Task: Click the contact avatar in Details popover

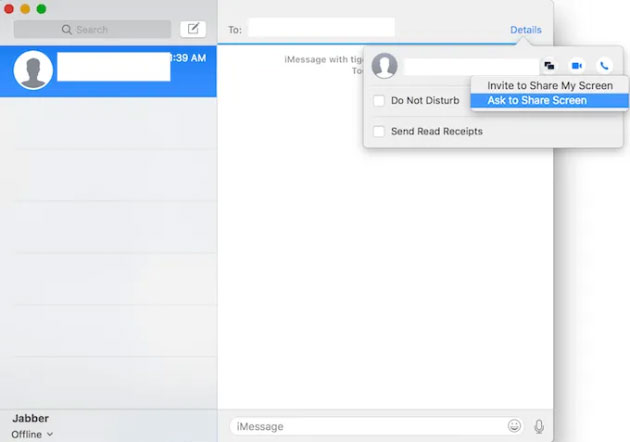Action: click(385, 66)
